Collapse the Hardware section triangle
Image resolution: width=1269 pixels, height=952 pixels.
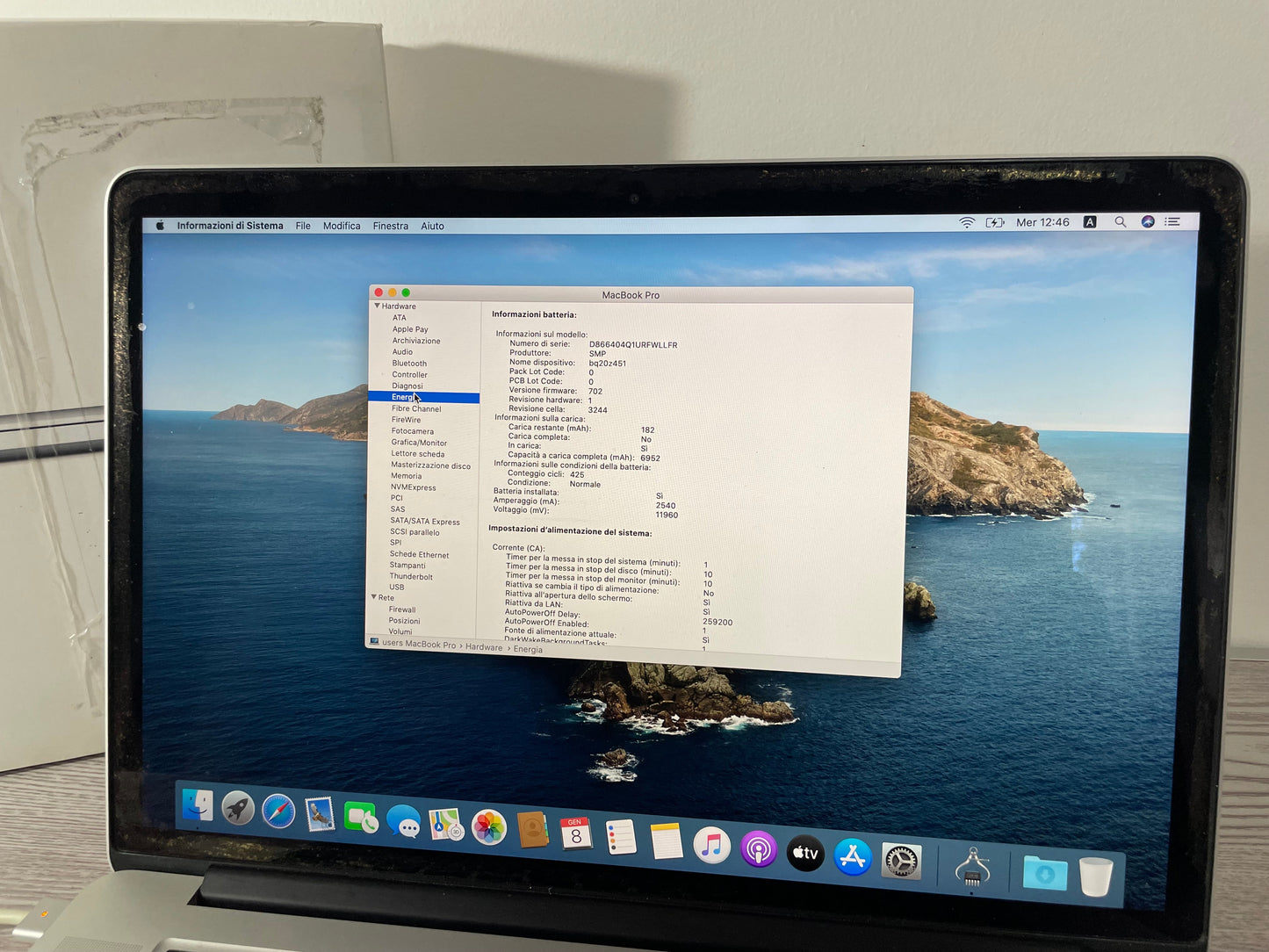377,306
